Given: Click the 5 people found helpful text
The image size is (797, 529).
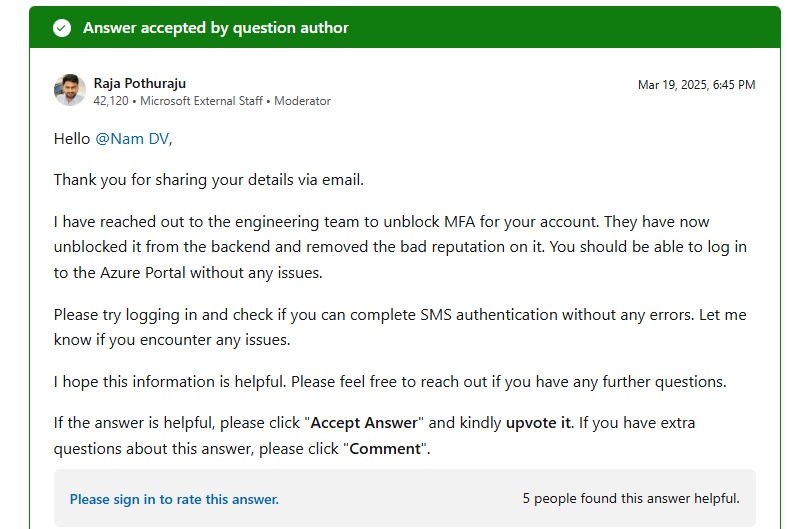Looking at the screenshot, I should (x=630, y=498).
